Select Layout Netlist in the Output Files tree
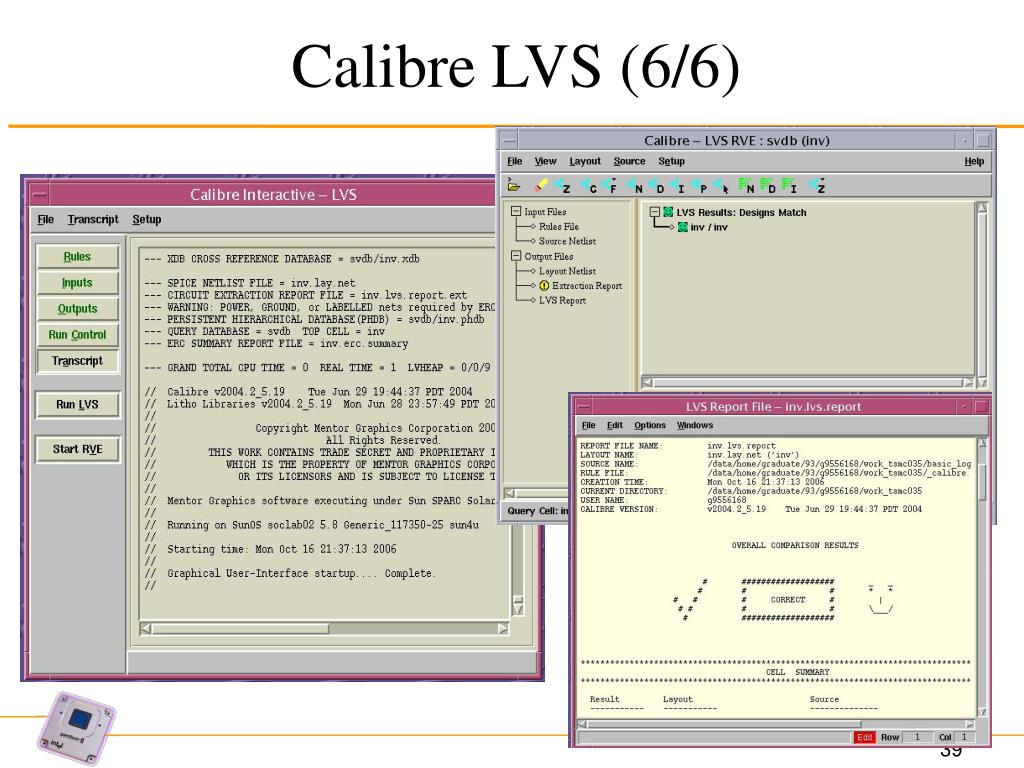Viewport: 1024px width, 768px height. pos(567,271)
